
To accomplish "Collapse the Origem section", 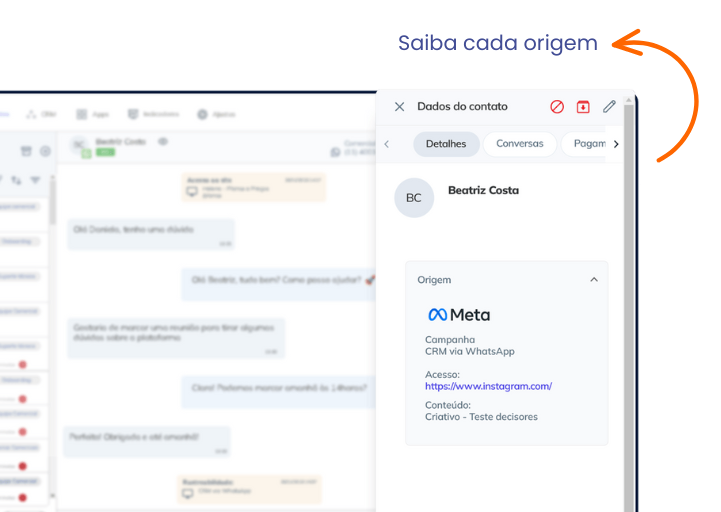I will (x=594, y=280).
